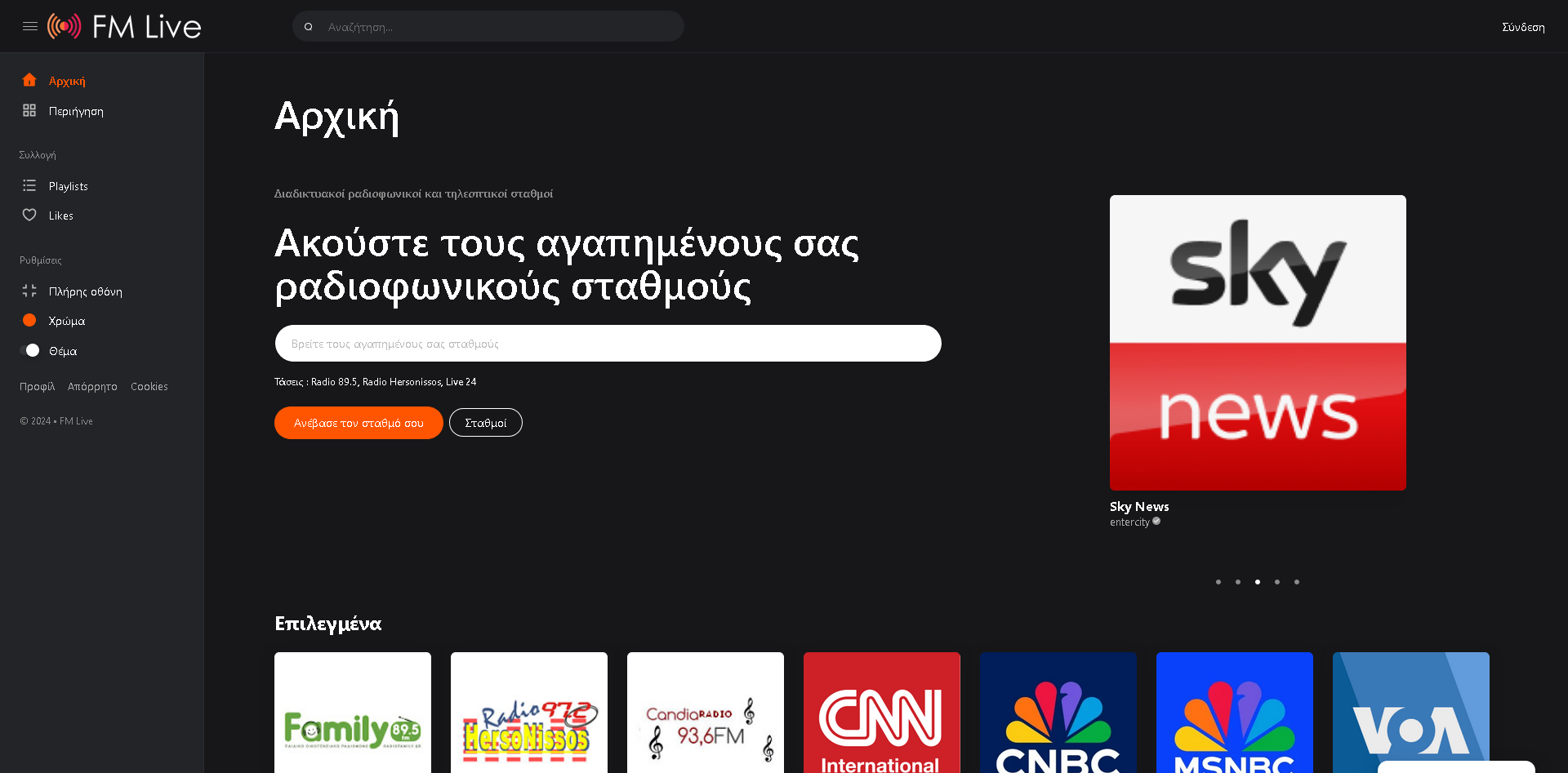Open the VOA station card
This screenshot has height=773, width=1568.
pos(1411,713)
